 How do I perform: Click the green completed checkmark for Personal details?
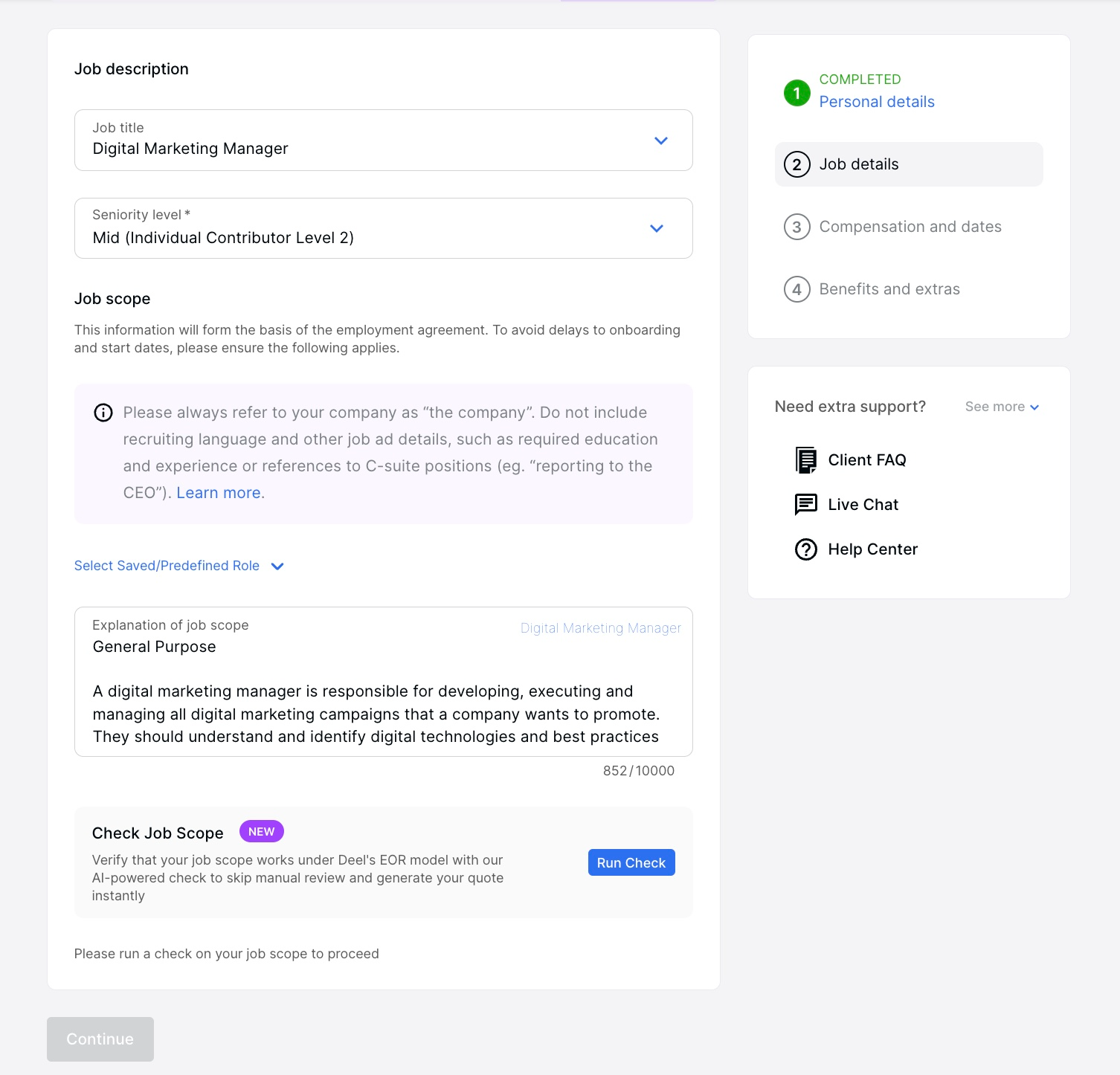click(796, 93)
